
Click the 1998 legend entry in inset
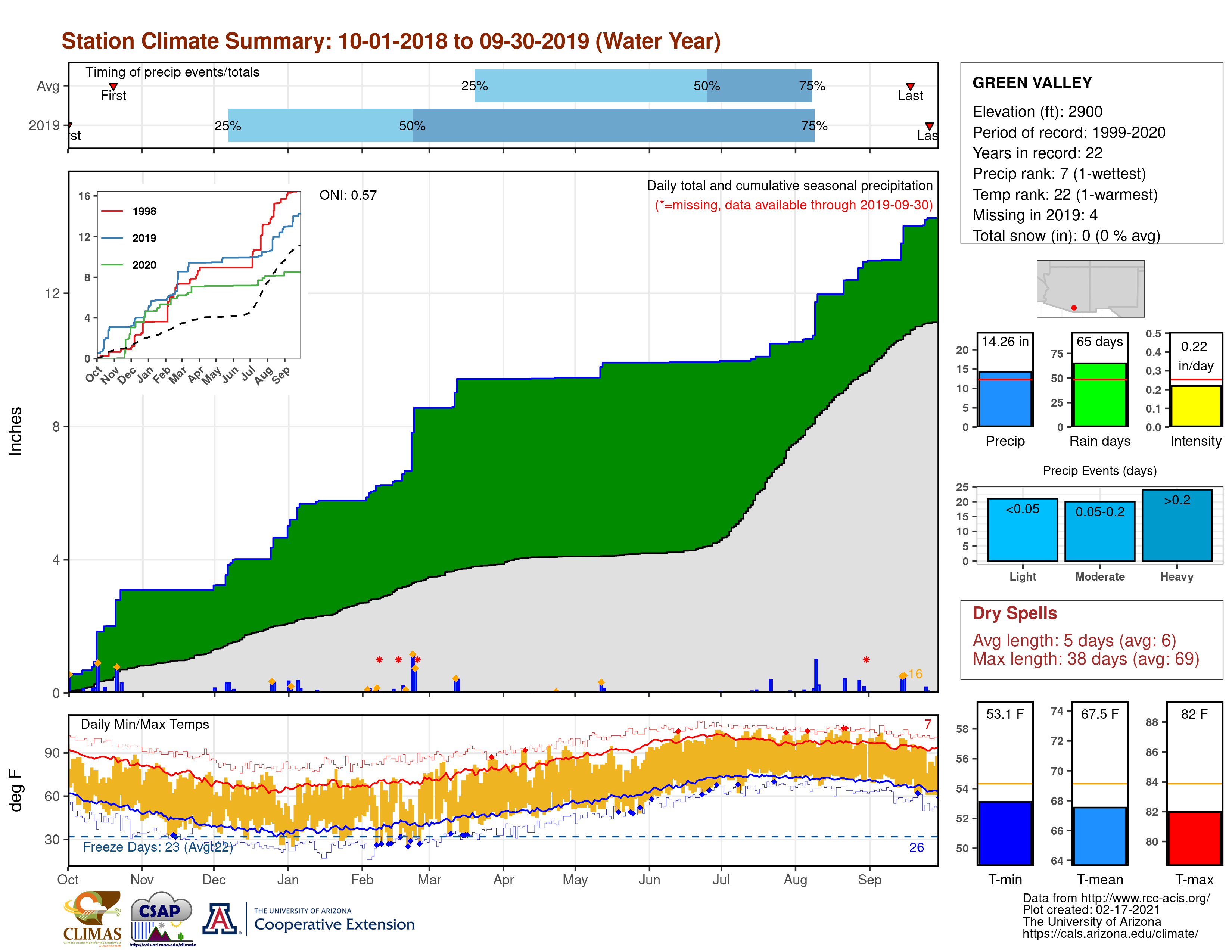click(x=129, y=211)
